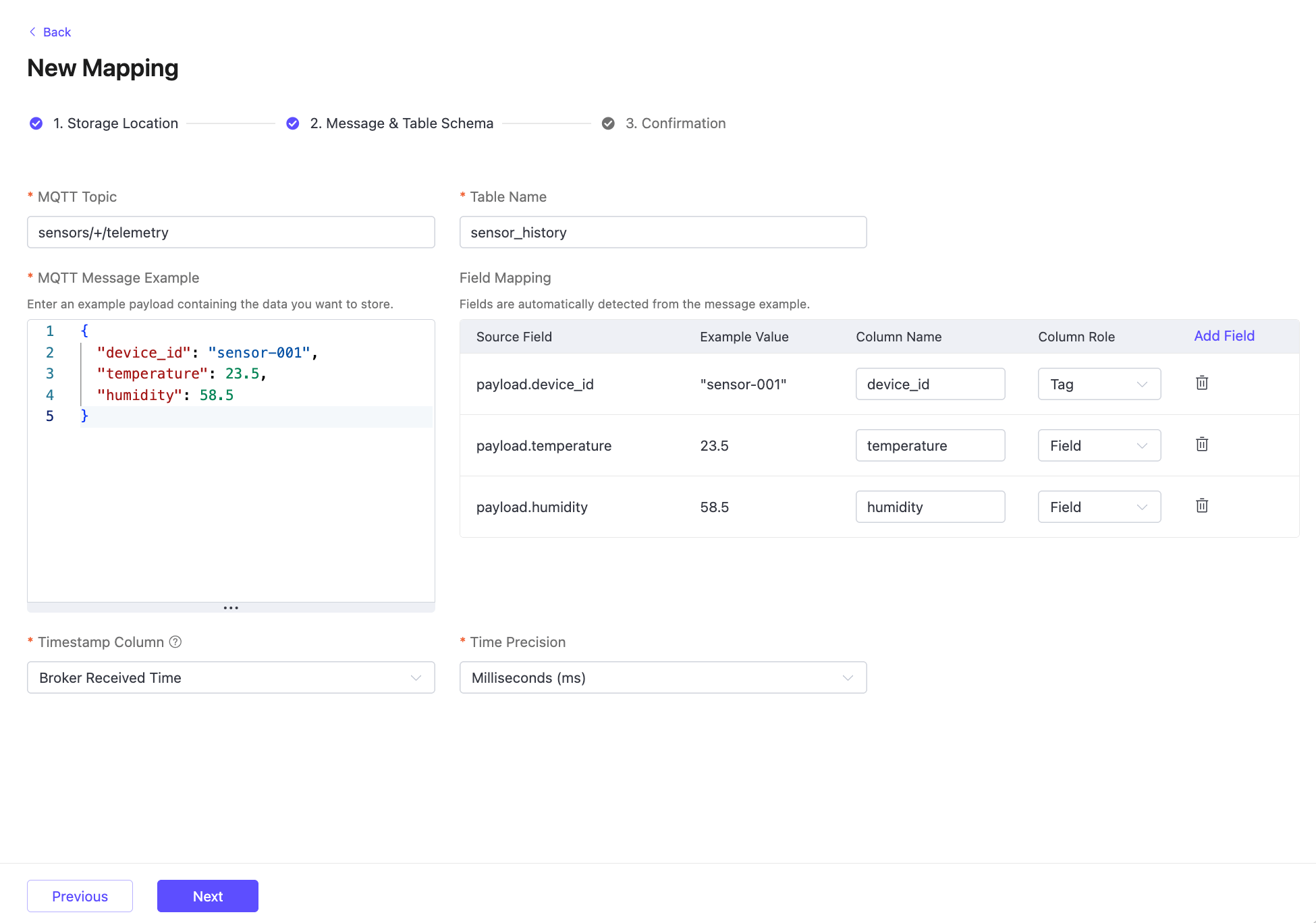The width and height of the screenshot is (1316, 923).
Task: Open Timestamp Column help tooltip icon
Action: 175,642
